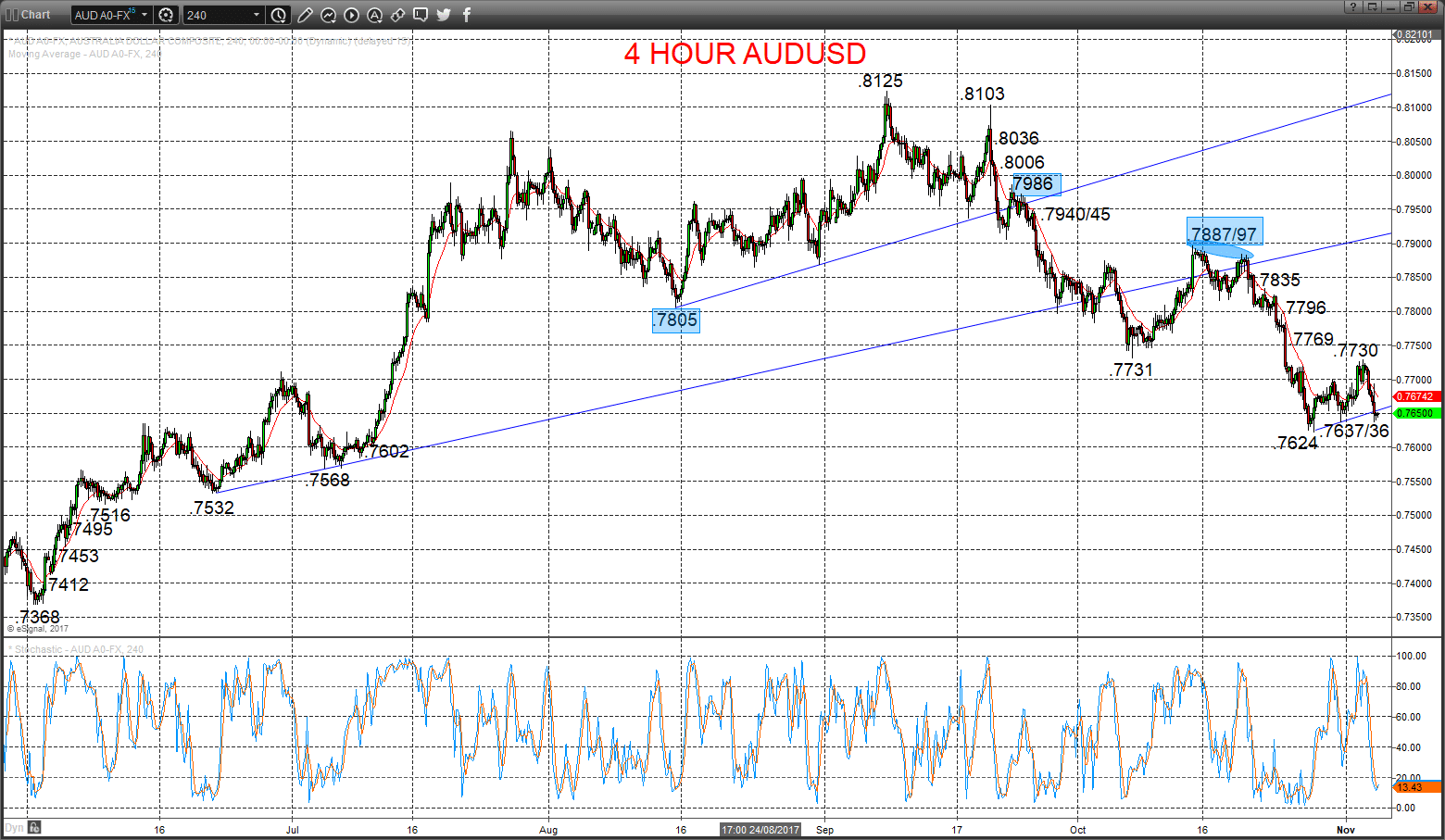This screenshot has height=840, width=1445.
Task: Share chart via Twitter icon
Action: pyautogui.click(x=444, y=15)
